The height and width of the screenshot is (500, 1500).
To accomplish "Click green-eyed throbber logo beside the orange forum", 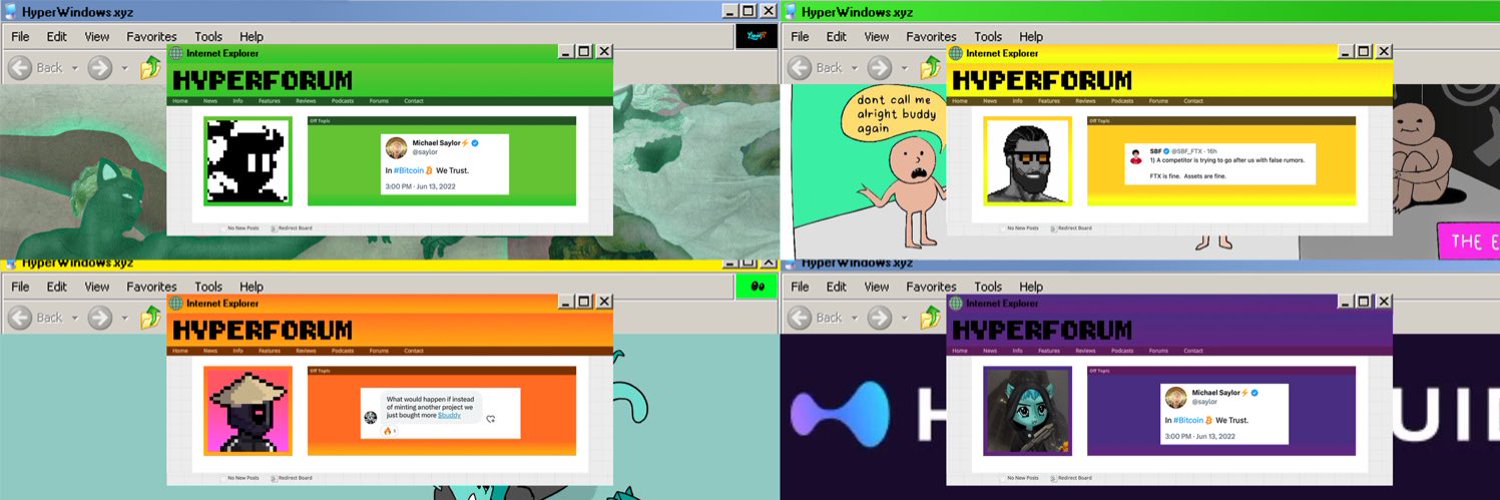I will tap(756, 287).
